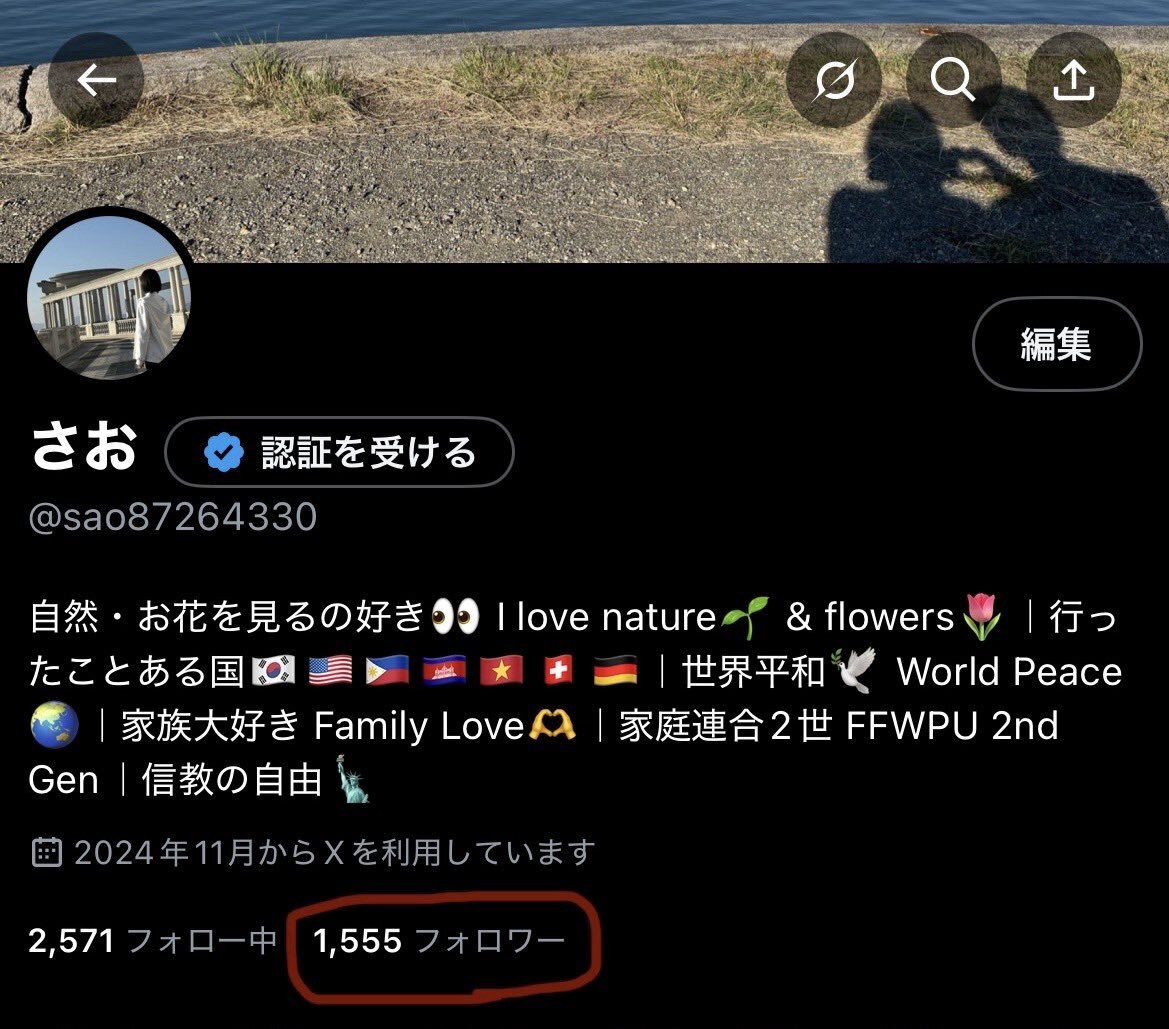
Task: Click the 編集 edit profile button
Action: tap(1056, 344)
